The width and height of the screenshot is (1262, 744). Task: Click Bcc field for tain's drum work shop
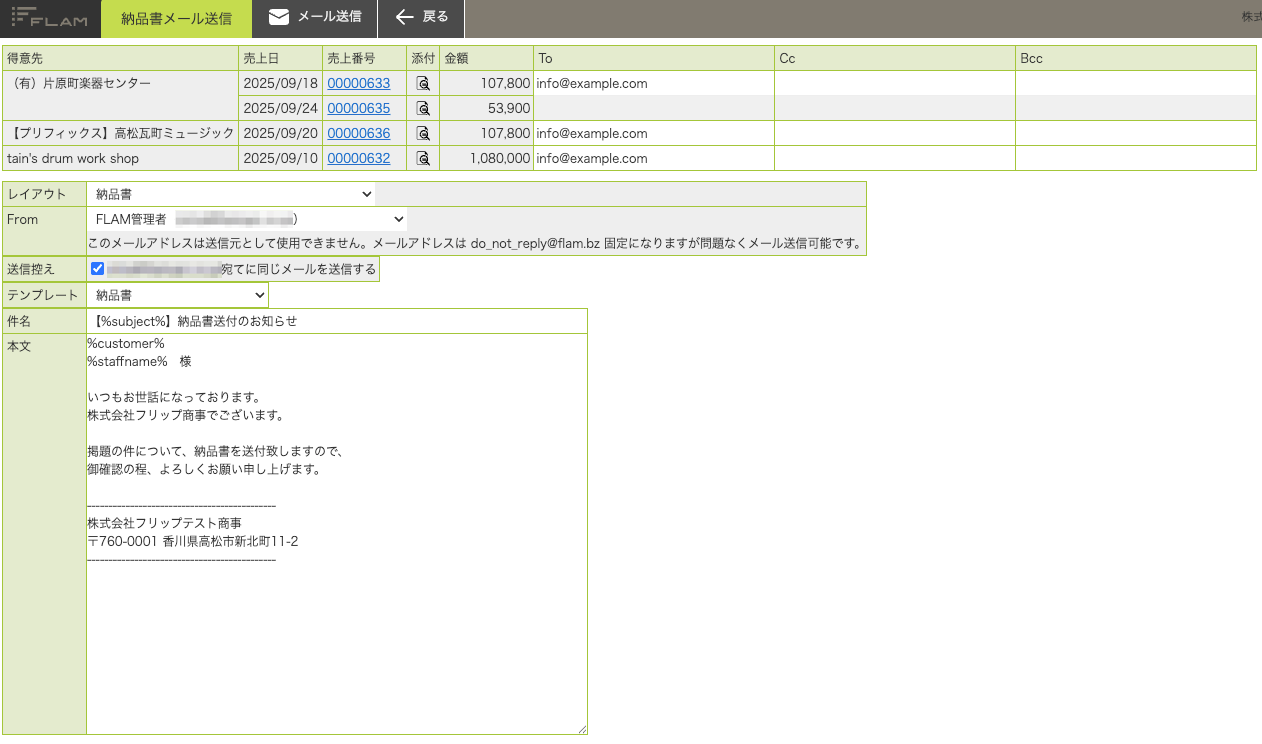click(x=1136, y=158)
